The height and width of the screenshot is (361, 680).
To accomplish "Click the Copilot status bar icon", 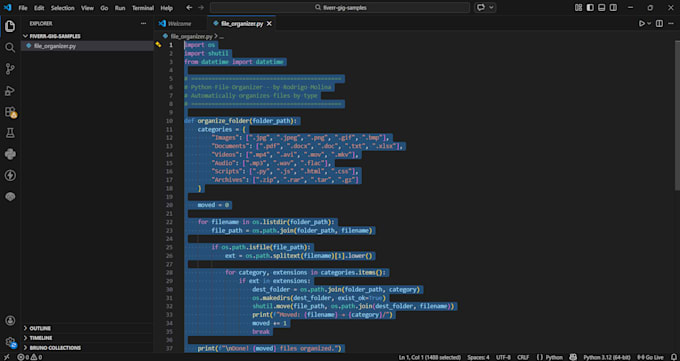I will (573, 357).
